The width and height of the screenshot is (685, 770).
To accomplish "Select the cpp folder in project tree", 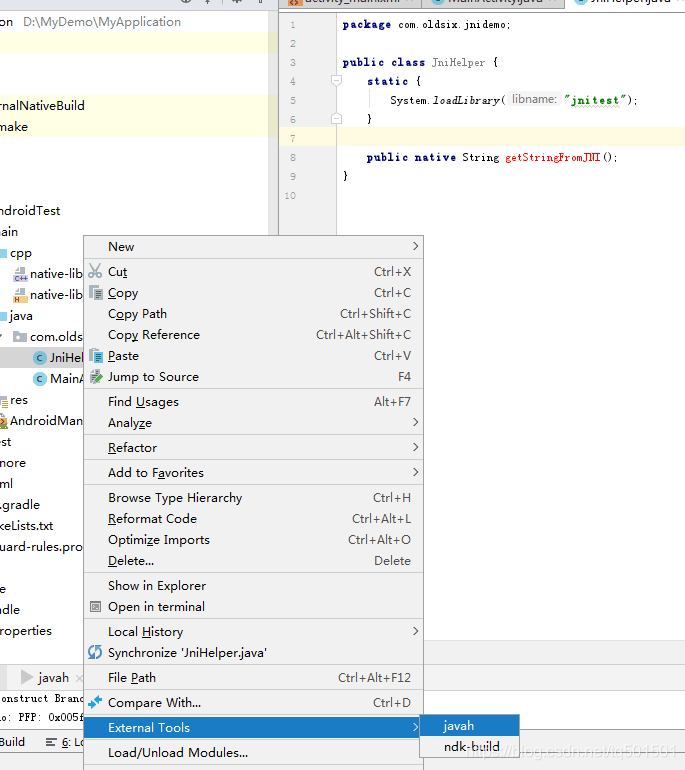I will point(21,253).
